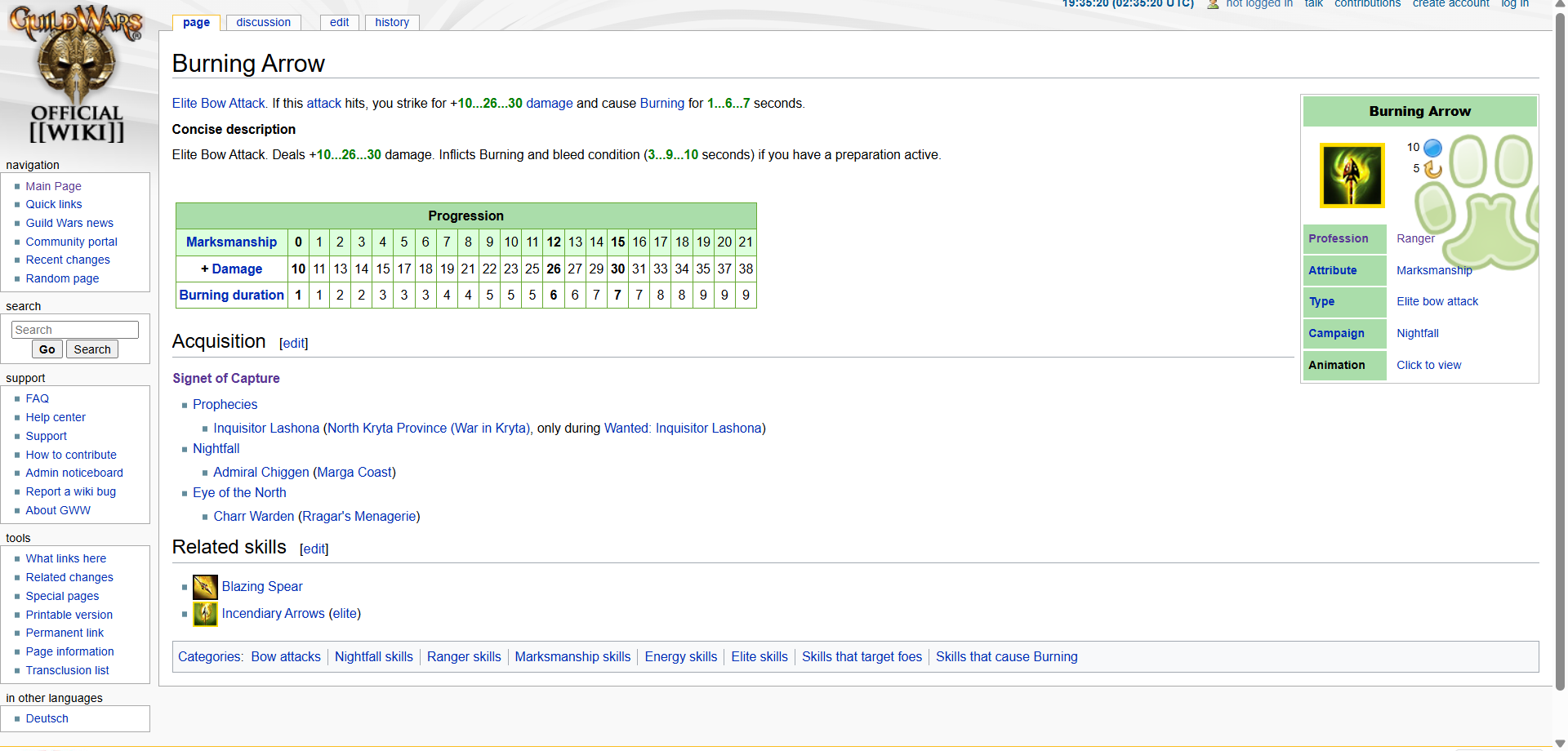Open How to contribute link
The width and height of the screenshot is (1568, 751).
coord(71,455)
